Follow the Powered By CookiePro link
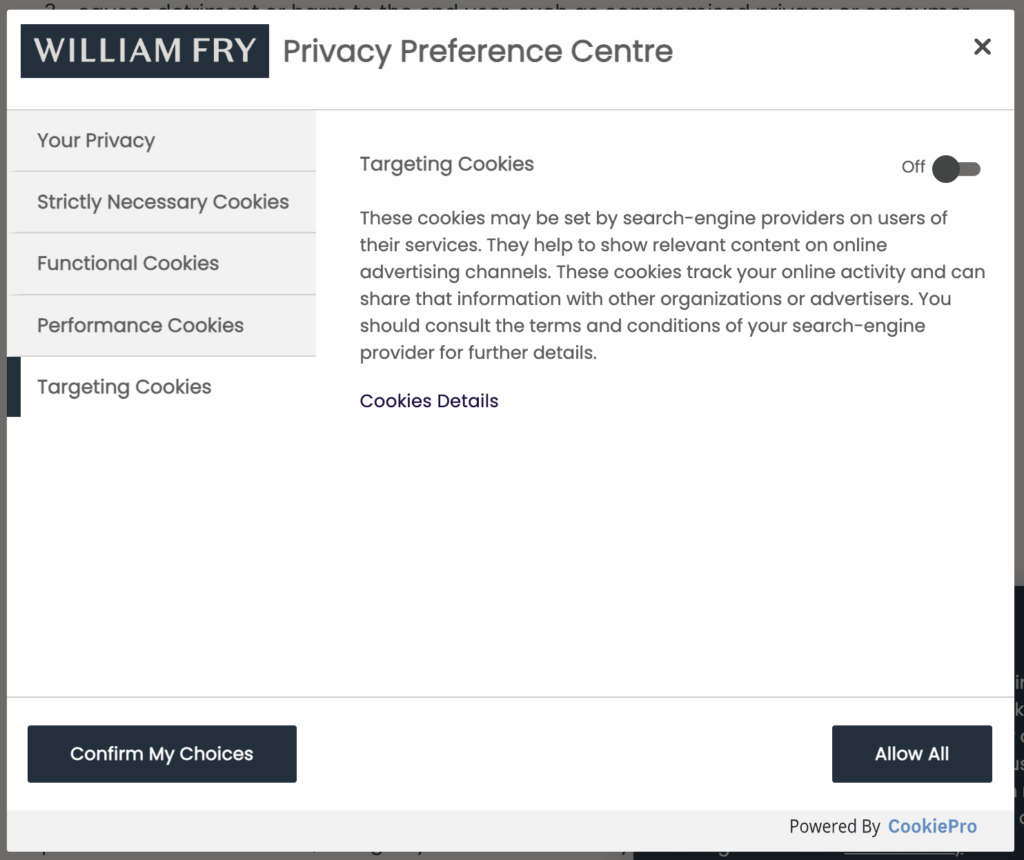The height and width of the screenshot is (860, 1024). 883,826
